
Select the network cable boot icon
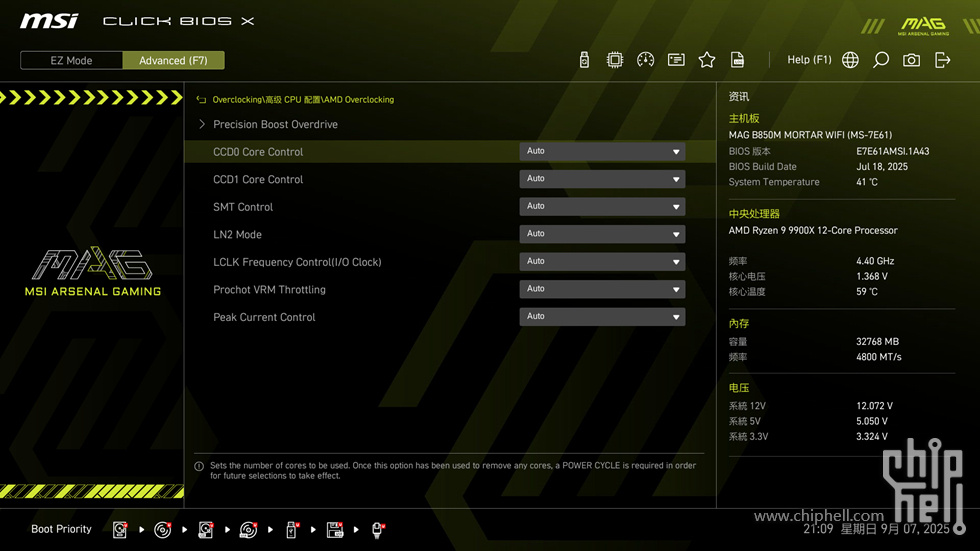(378, 530)
